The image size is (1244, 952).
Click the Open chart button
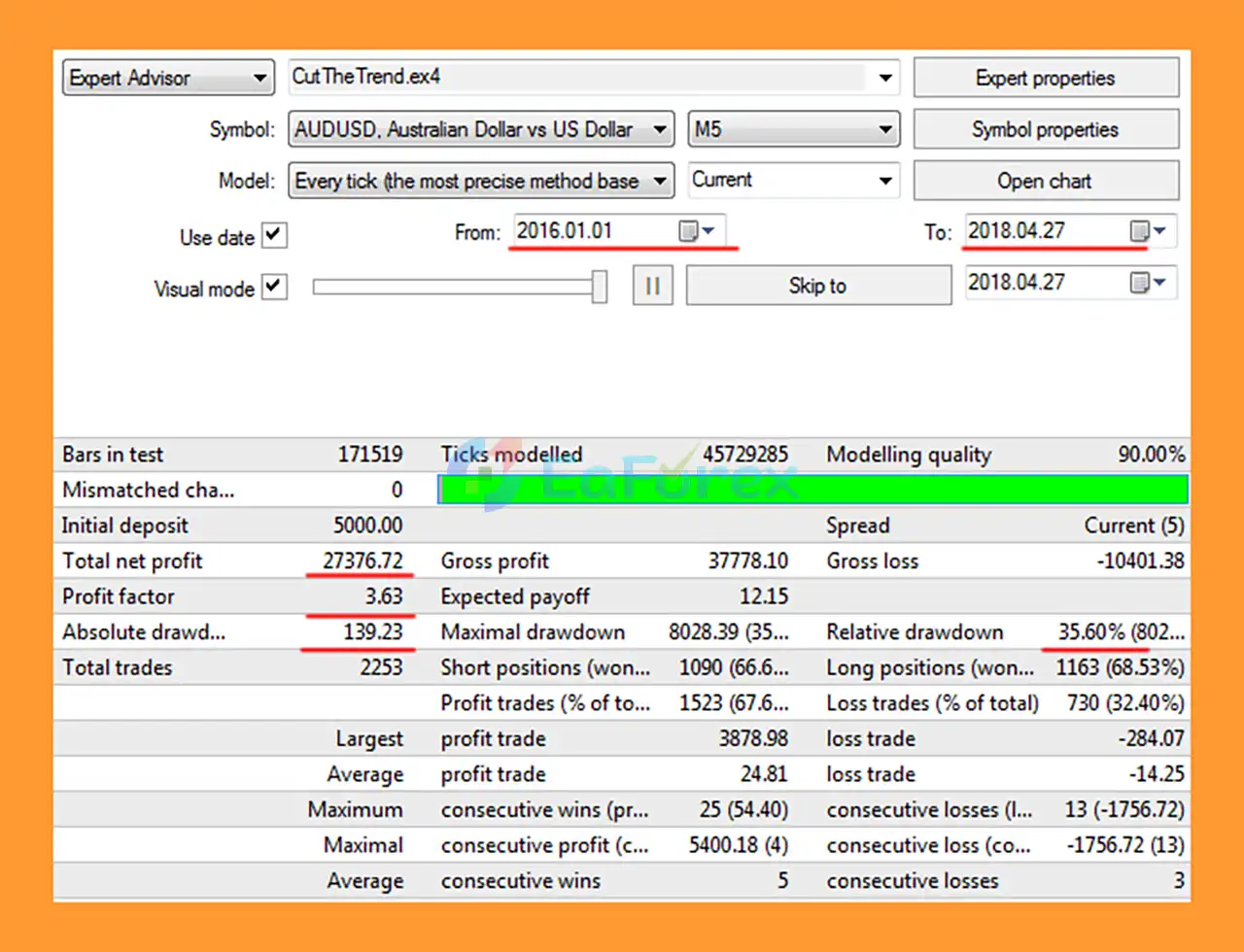(x=1045, y=180)
